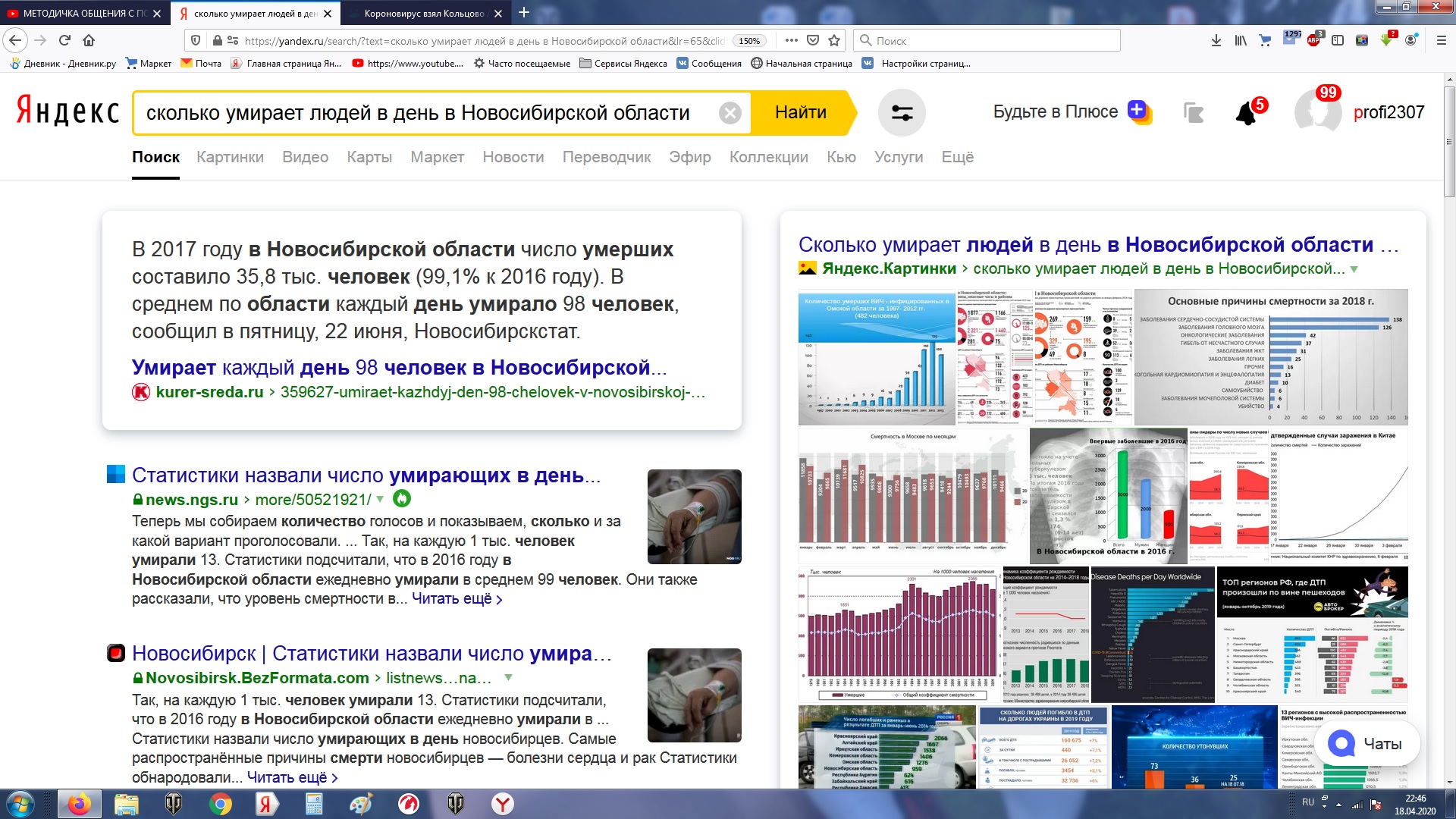
Task: Open Paint from taskbar
Action: [361, 804]
